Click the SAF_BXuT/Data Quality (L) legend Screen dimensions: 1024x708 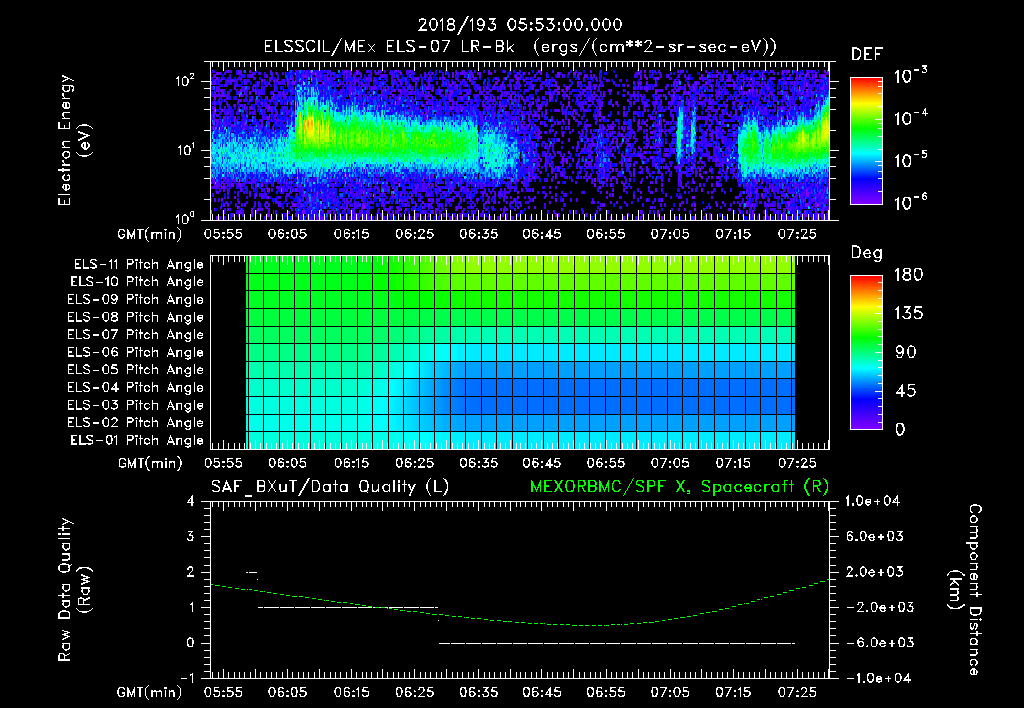(x=330, y=487)
